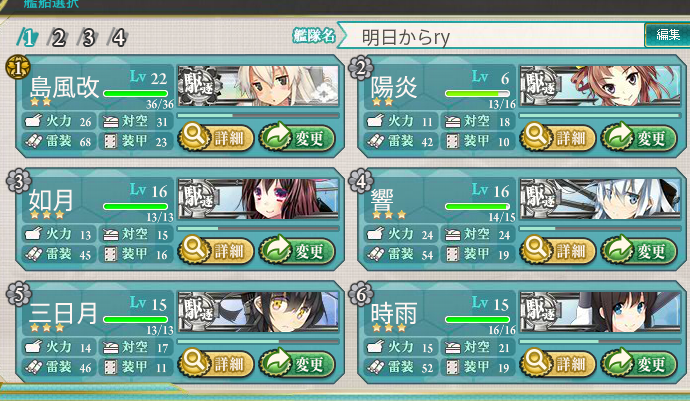
Task: Click the torpedo 雷装 icon for 三日月
Action: click(33, 367)
